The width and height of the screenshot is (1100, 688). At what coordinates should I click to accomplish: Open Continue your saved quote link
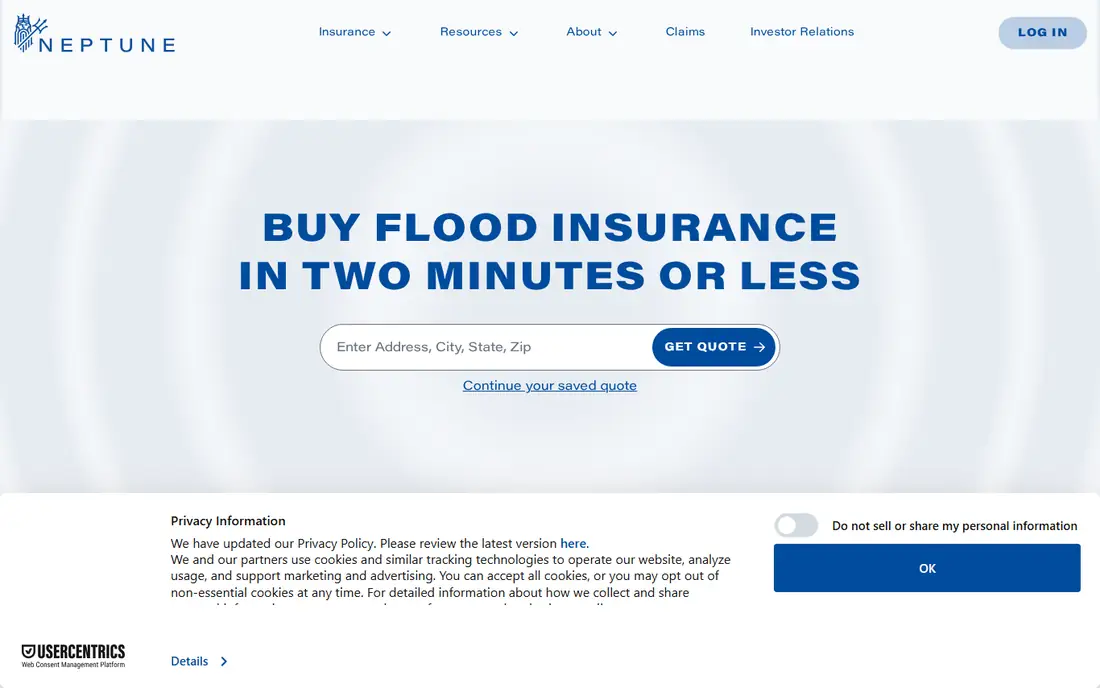550,386
